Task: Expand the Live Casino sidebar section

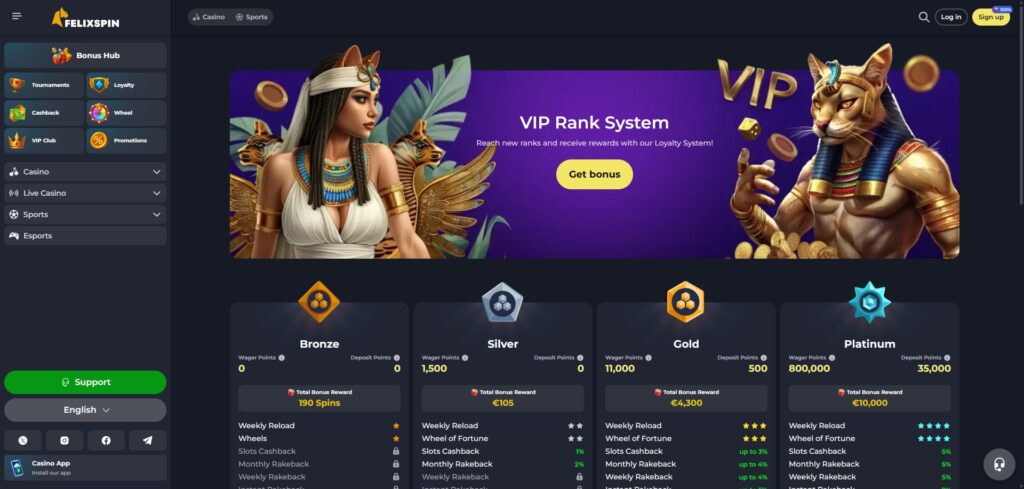Action: tap(85, 193)
